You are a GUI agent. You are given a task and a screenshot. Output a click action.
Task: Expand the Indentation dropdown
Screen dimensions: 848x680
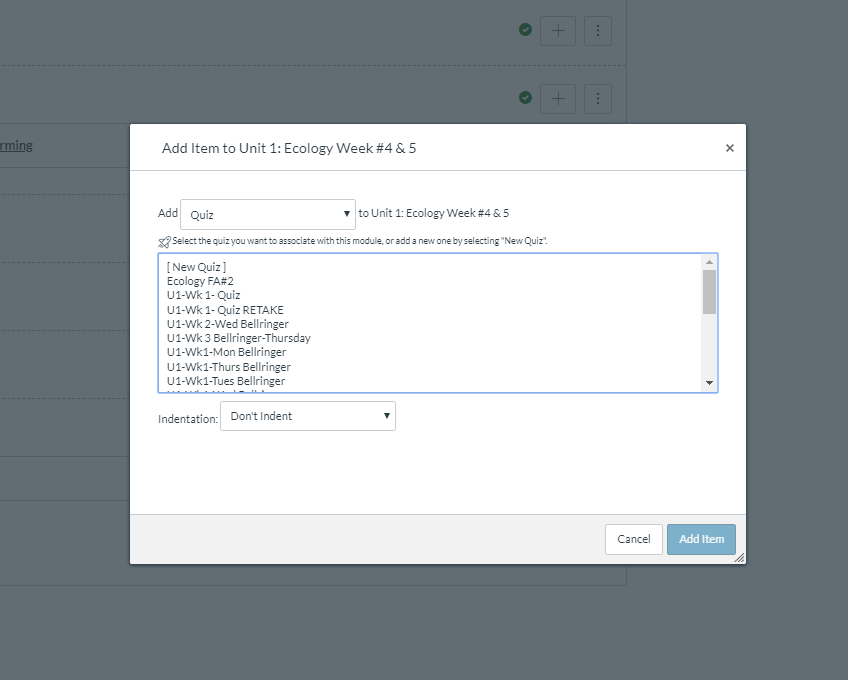pyautogui.click(x=307, y=416)
